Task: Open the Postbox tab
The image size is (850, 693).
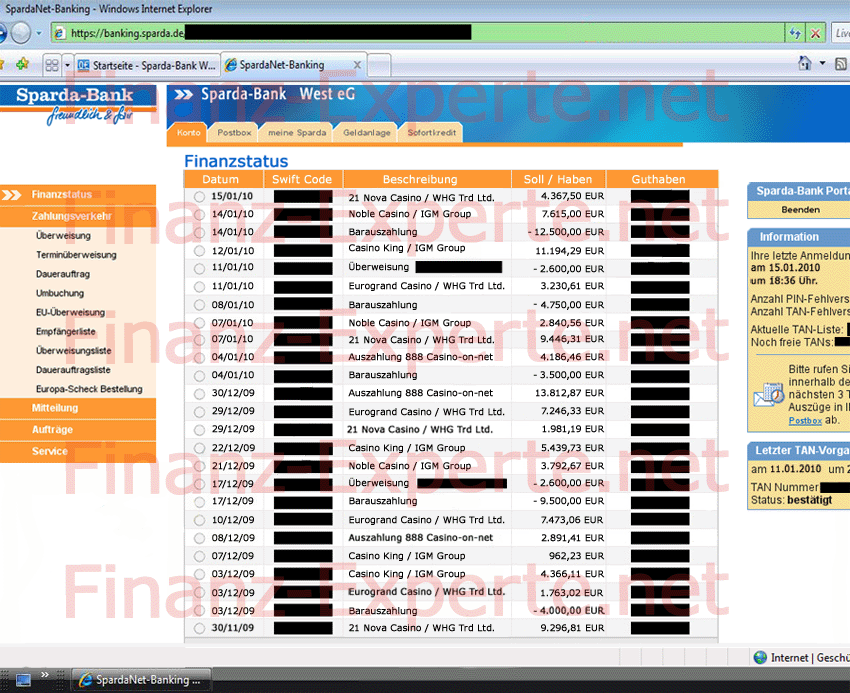Action: 234,133
